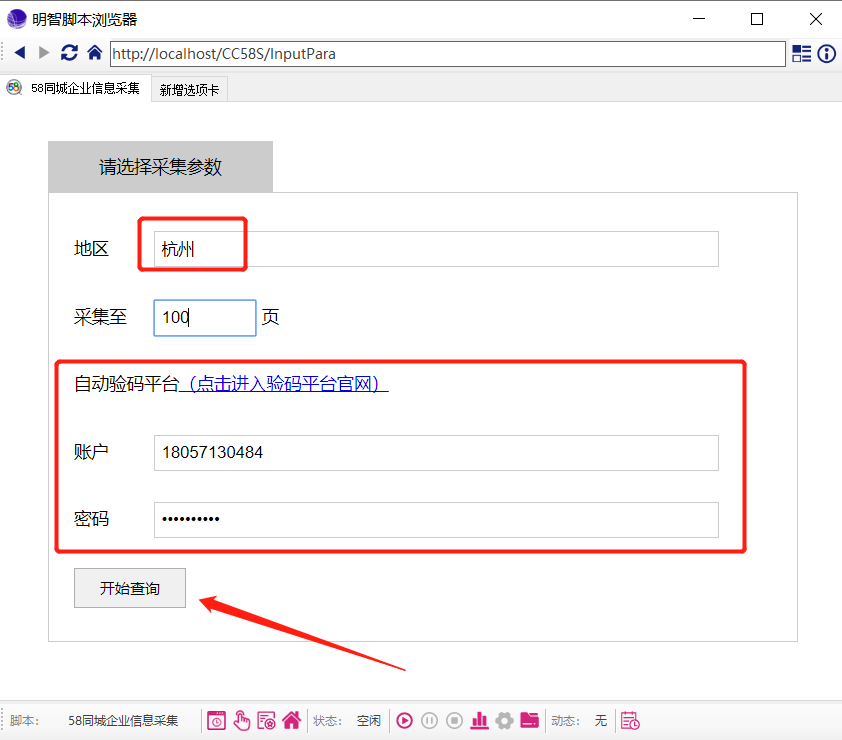
Task: Reload the current page
Action: 69,53
